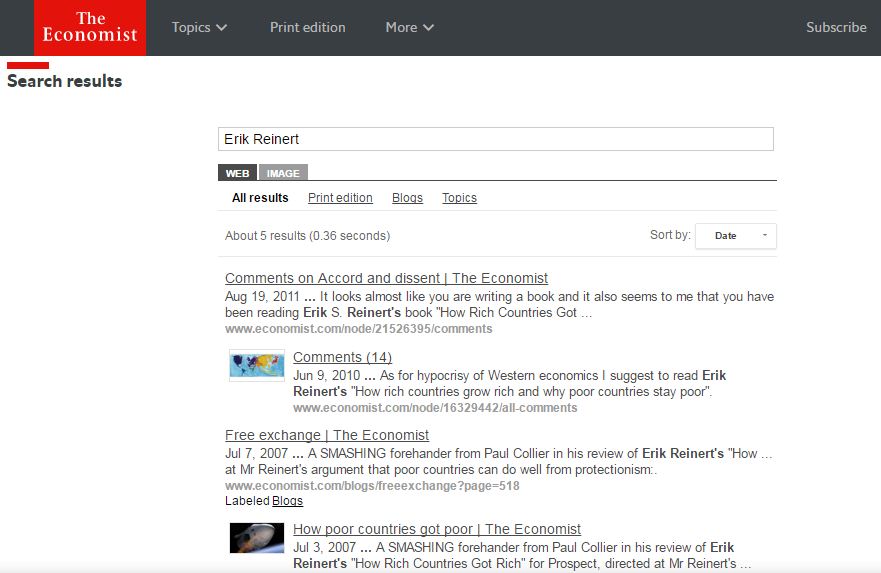Filter results by Blogs
Screen dimensions: 881x573
407,198
